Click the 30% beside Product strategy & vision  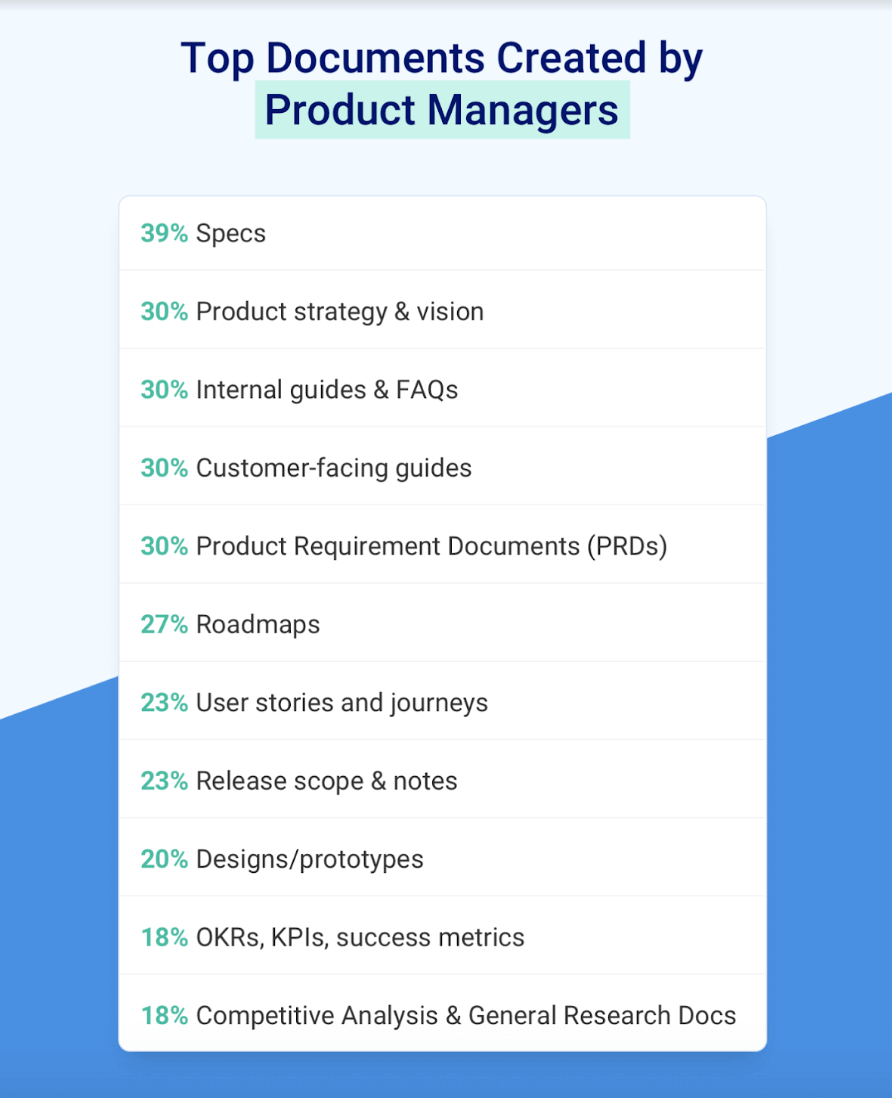[x=164, y=312]
